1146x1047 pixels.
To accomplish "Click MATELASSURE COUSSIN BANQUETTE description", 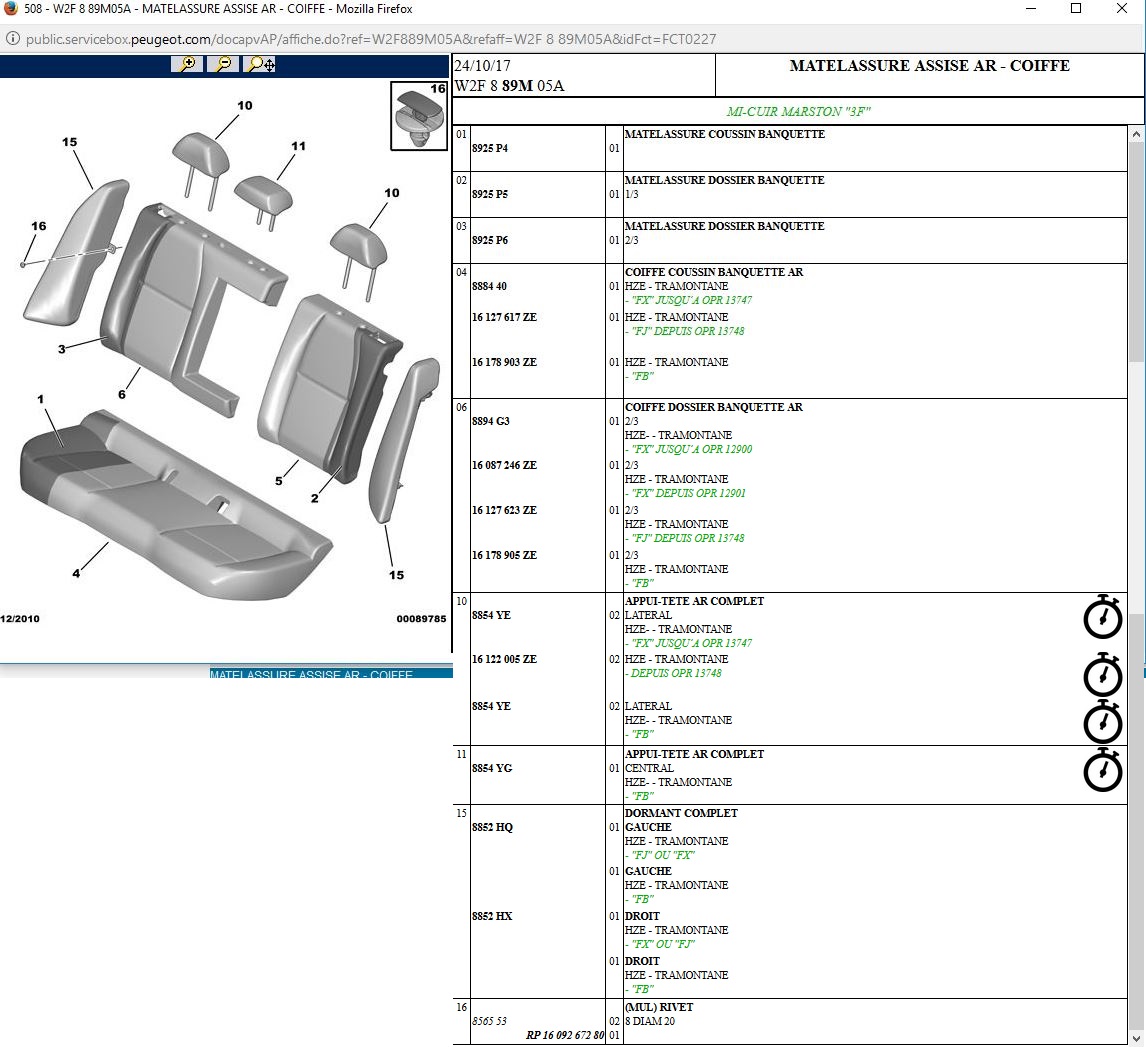I will [x=724, y=134].
